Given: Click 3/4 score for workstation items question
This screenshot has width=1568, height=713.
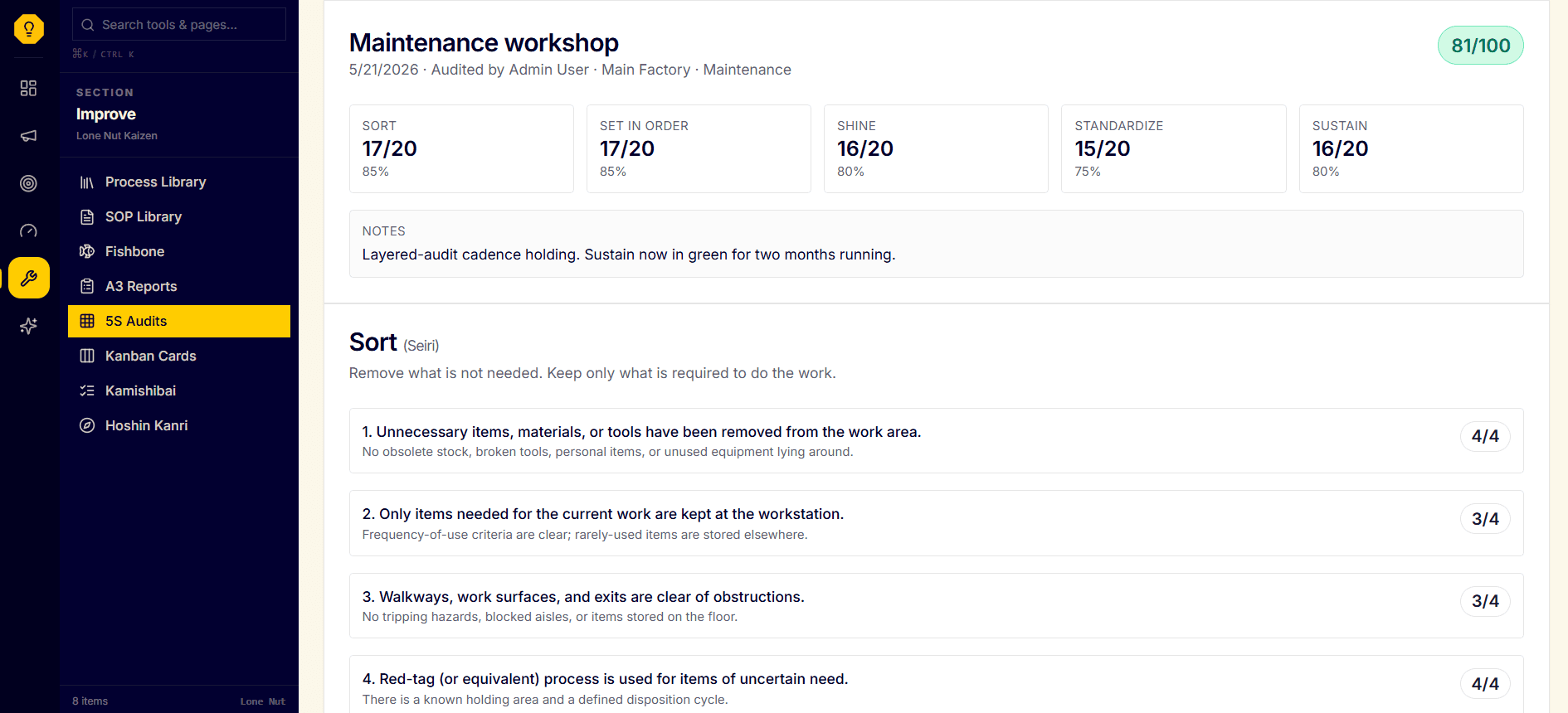Looking at the screenshot, I should click(x=1485, y=519).
